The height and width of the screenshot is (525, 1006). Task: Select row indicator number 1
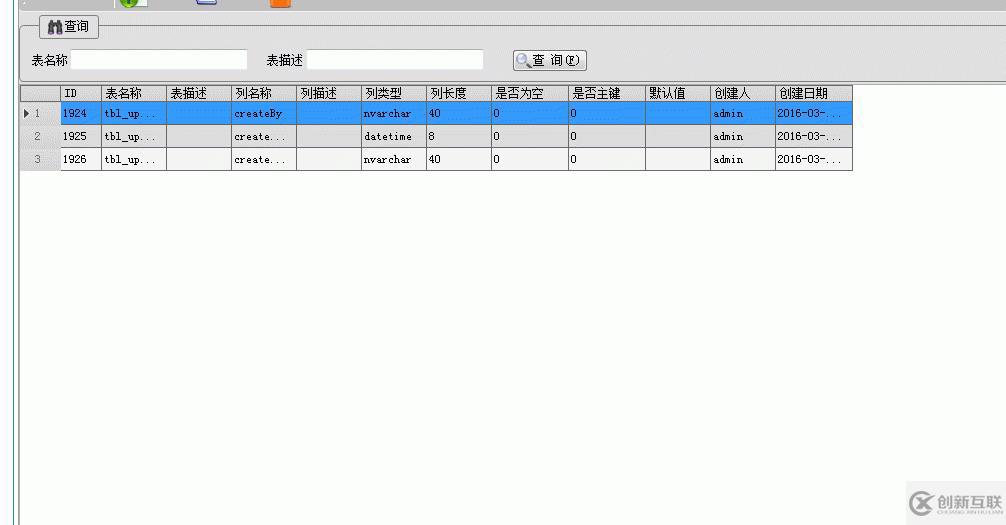[x=40, y=114]
